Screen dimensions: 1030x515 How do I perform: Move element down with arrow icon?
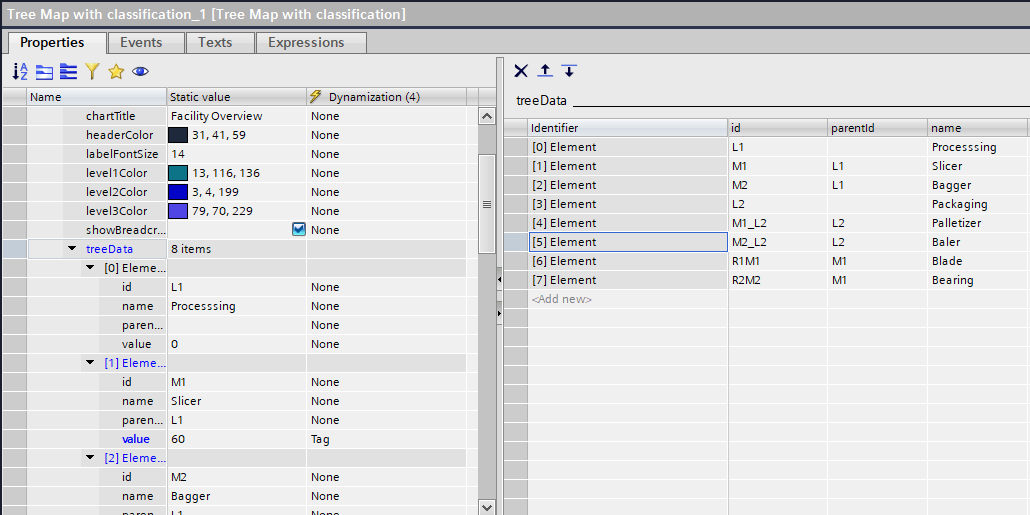(x=570, y=71)
